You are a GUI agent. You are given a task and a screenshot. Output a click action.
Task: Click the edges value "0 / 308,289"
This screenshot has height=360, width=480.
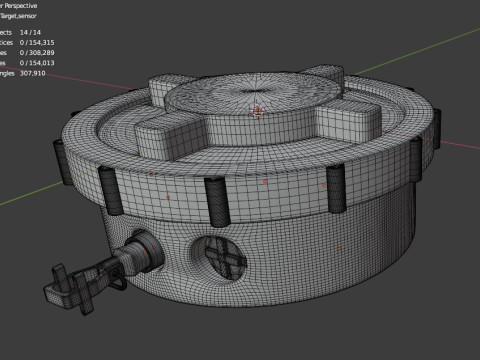pyautogui.click(x=37, y=53)
